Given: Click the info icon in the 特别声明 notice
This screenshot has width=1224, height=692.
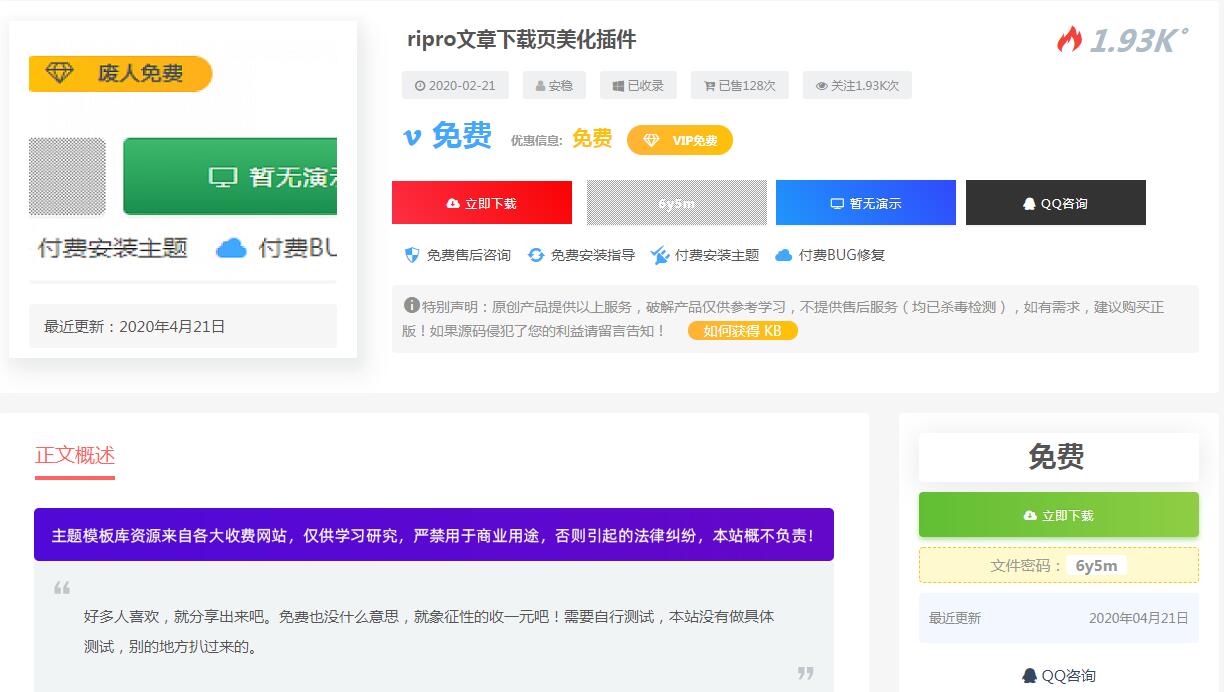Looking at the screenshot, I should coord(409,305).
